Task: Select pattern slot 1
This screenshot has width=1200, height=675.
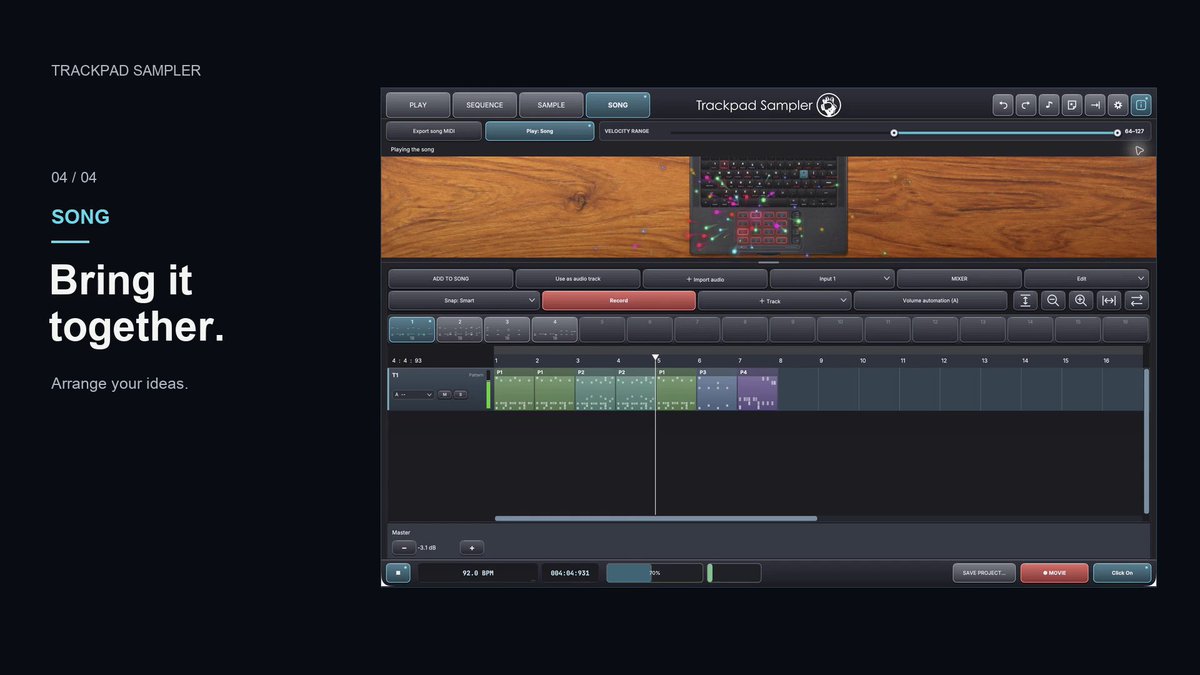Action: 412,329
